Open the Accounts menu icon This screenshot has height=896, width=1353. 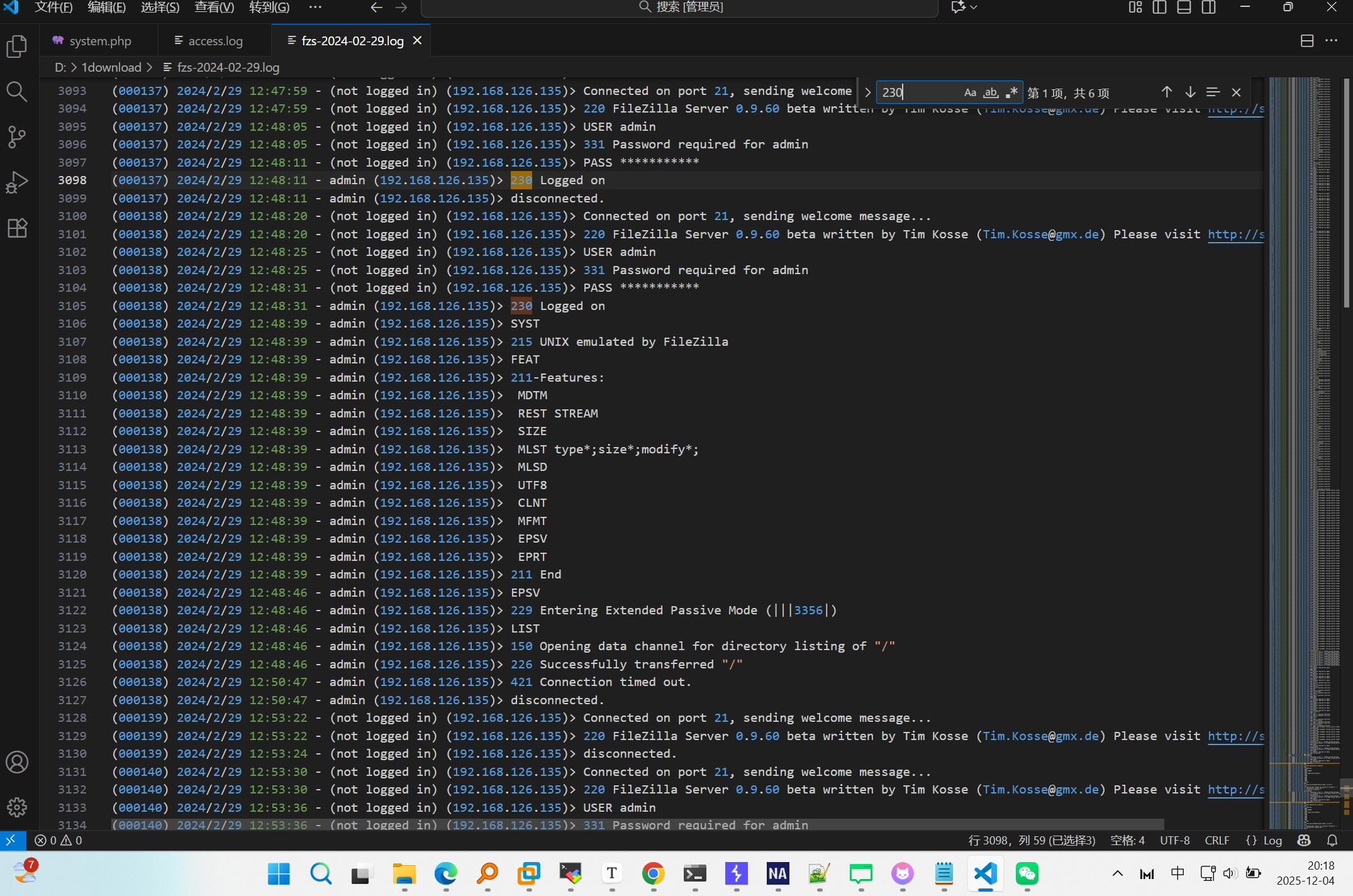pos(17,762)
